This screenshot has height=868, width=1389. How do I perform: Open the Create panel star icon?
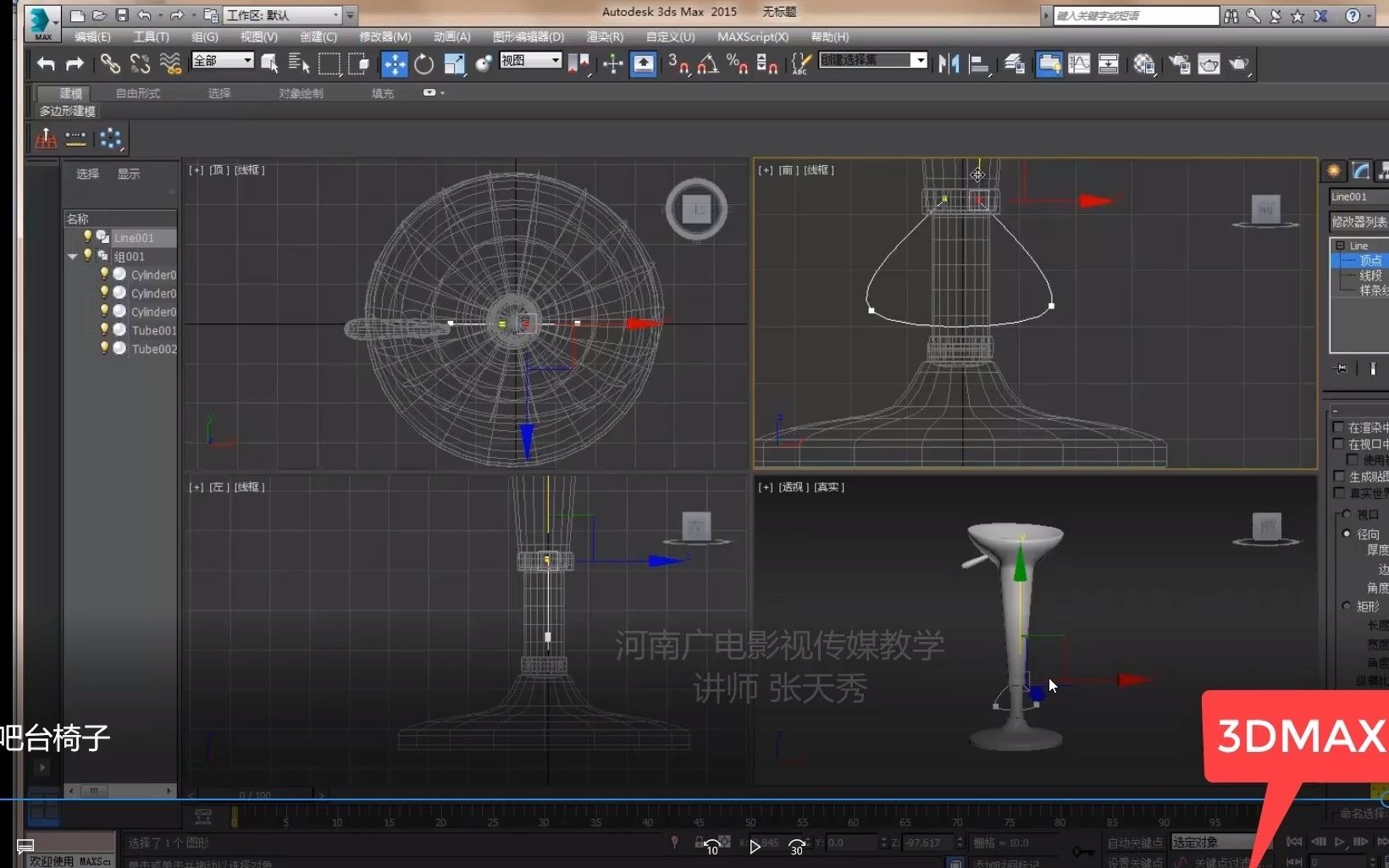click(x=1333, y=171)
